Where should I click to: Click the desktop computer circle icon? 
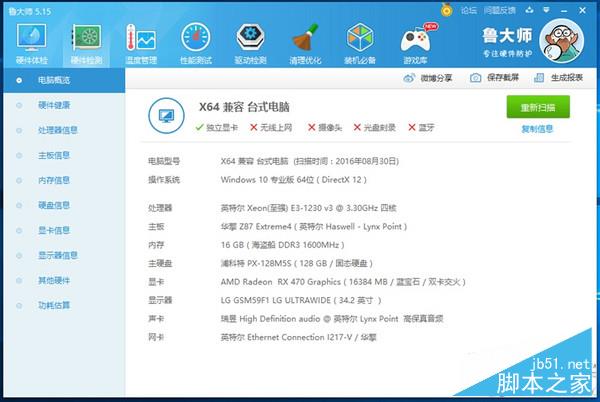[166, 115]
